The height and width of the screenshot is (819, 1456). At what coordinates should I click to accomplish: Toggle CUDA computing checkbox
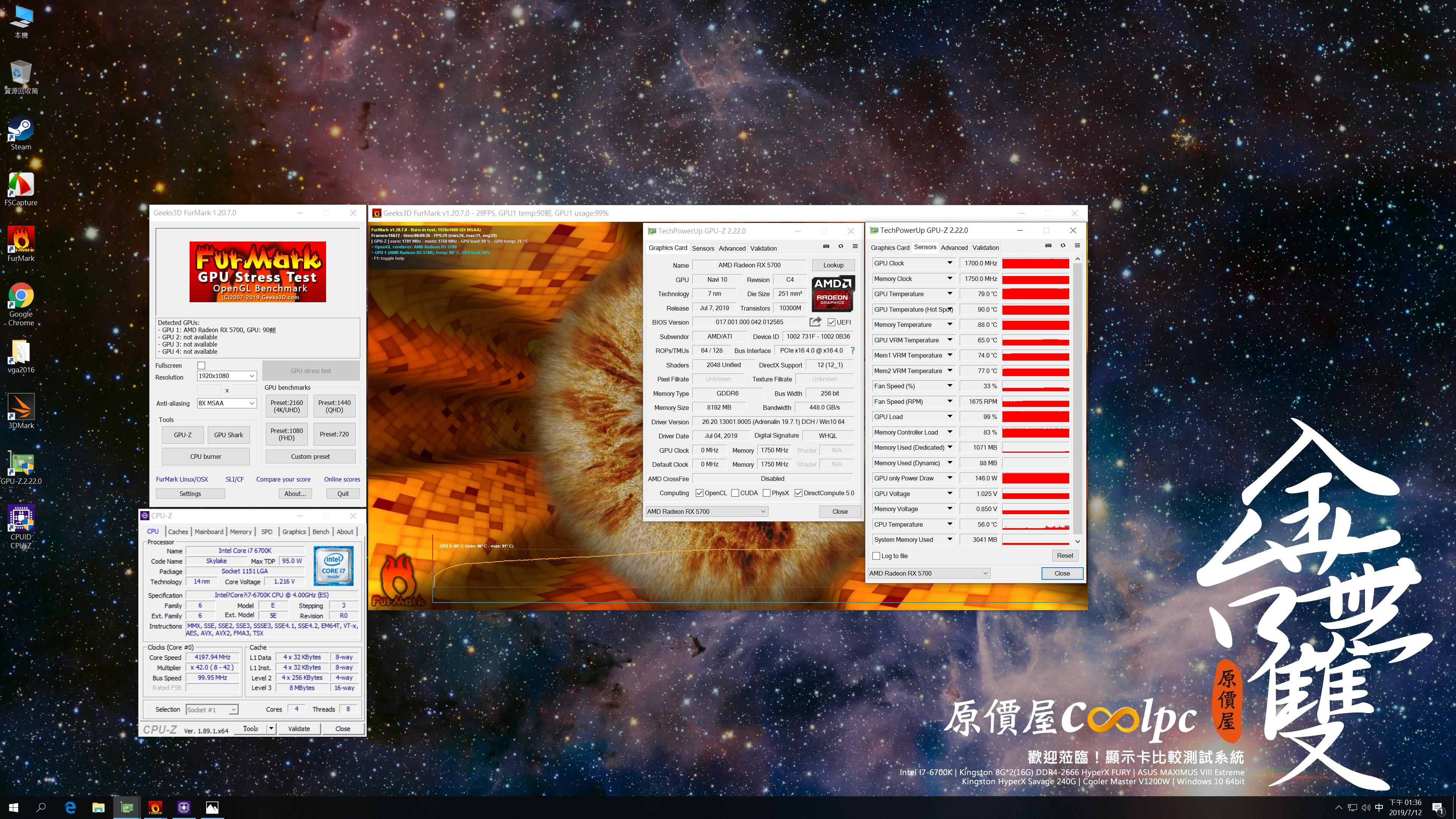[735, 493]
